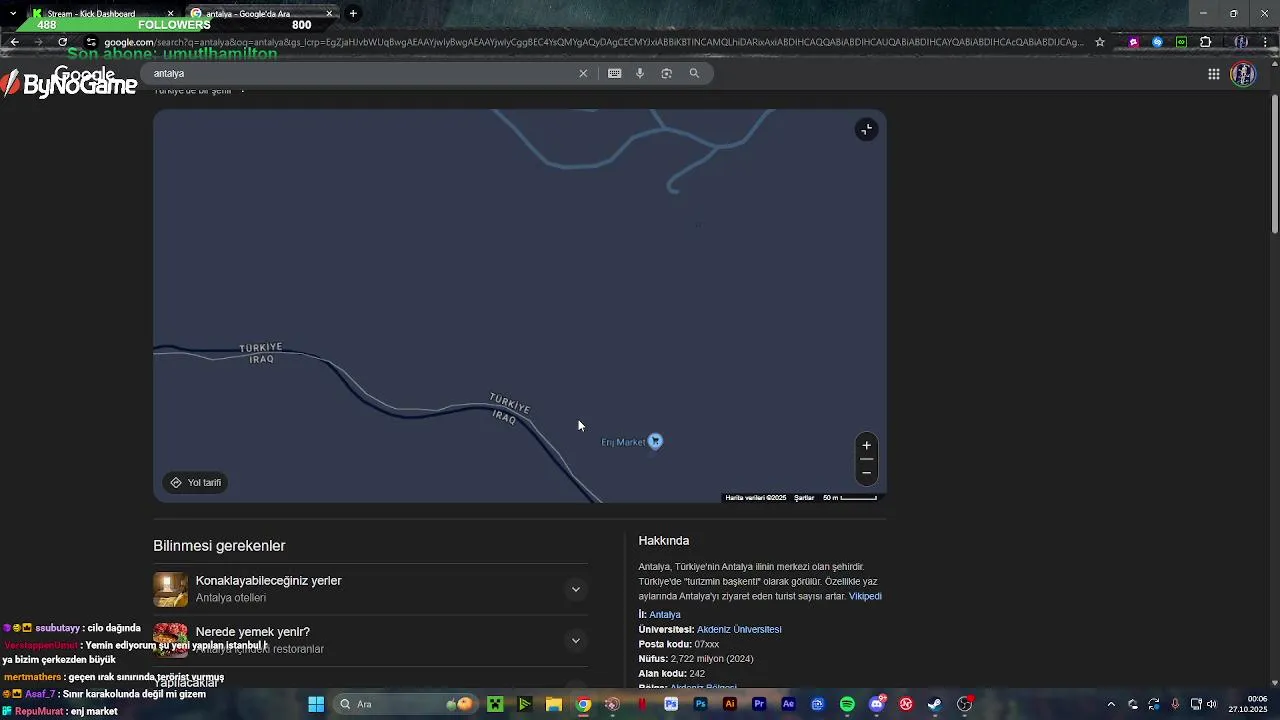Show hidden system tray icons
This screenshot has width=1280, height=720.
point(1110,704)
